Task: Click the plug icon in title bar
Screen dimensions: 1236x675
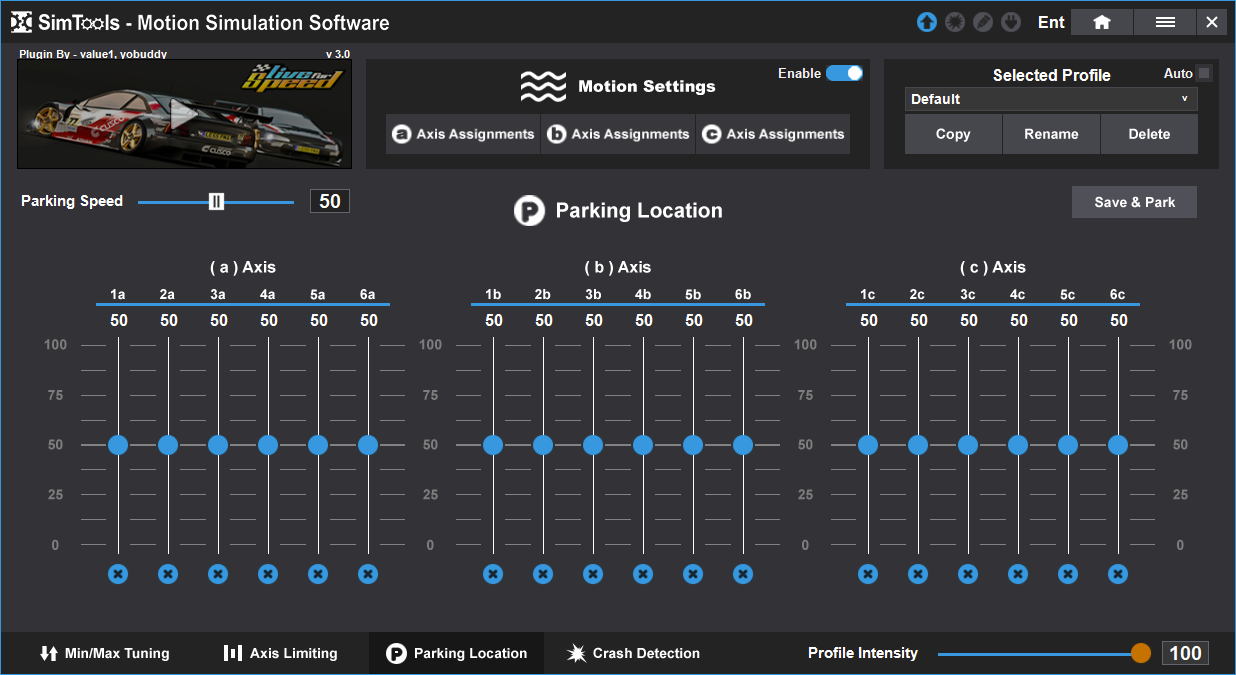Action: [x=1011, y=22]
